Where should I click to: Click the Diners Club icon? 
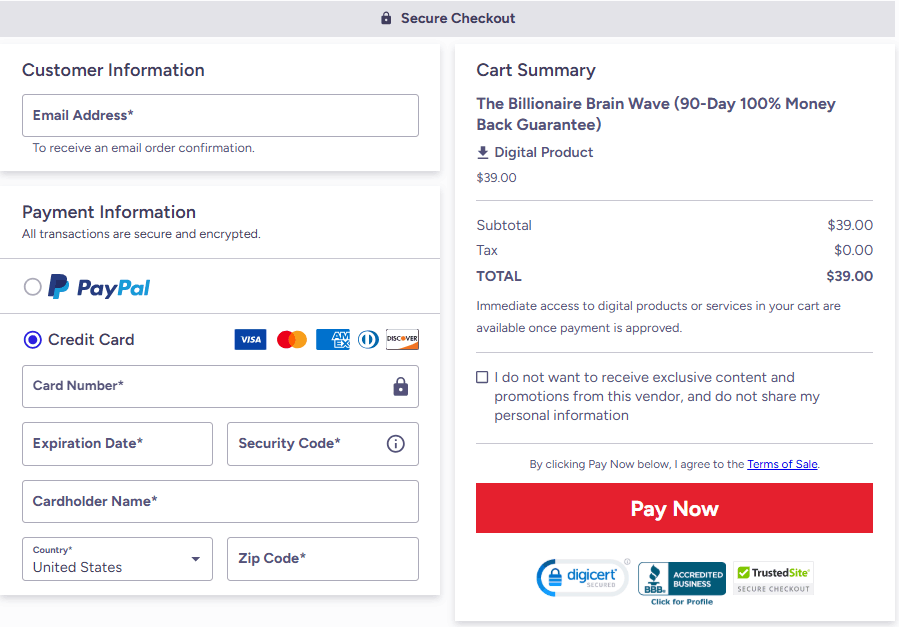coord(367,339)
